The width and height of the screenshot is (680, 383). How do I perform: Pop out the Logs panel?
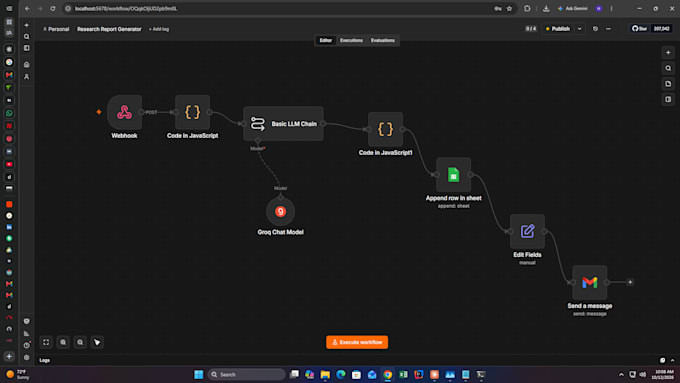(x=663, y=360)
